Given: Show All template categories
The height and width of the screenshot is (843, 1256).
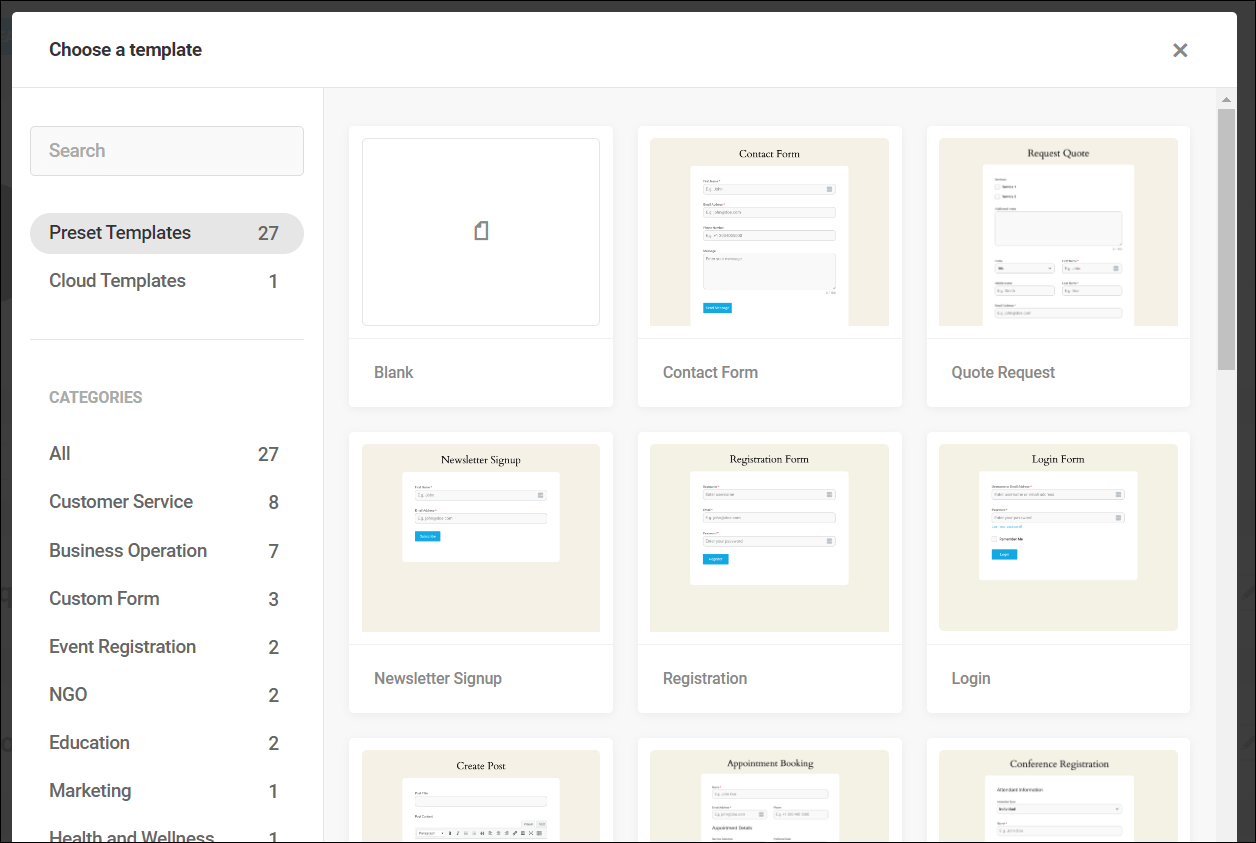Looking at the screenshot, I should tap(59, 453).
